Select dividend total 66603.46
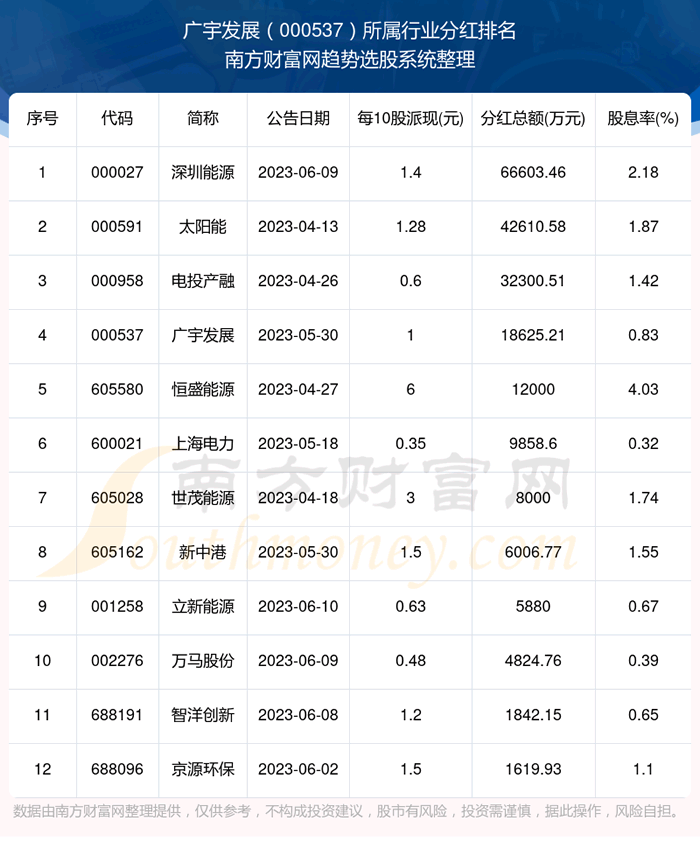The image size is (700, 856). [532, 172]
